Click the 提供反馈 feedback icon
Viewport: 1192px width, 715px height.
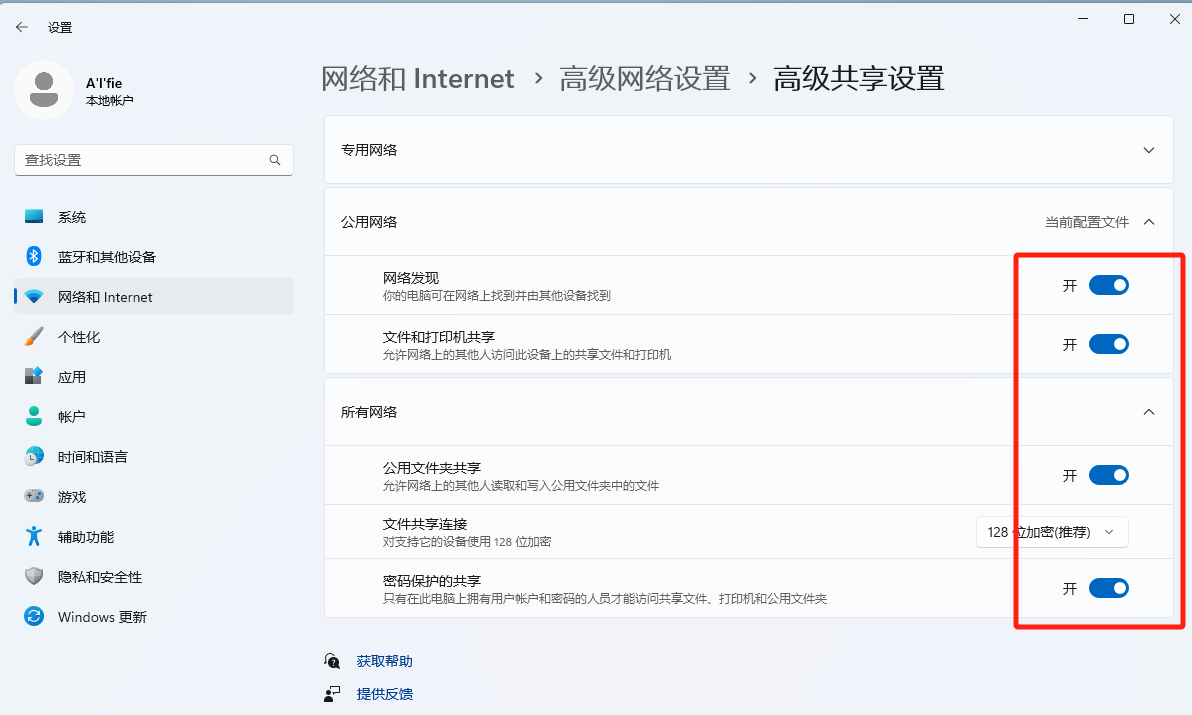pyautogui.click(x=332, y=694)
